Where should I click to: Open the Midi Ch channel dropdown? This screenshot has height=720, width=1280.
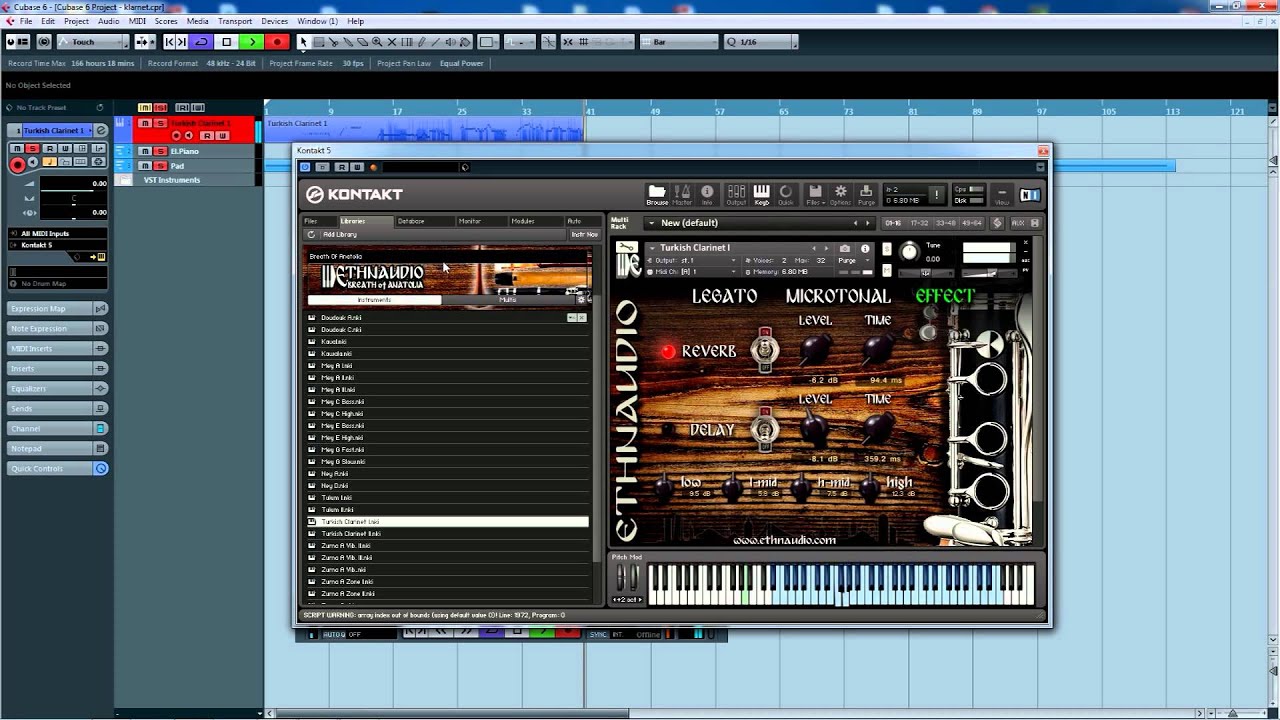pyautogui.click(x=694, y=271)
